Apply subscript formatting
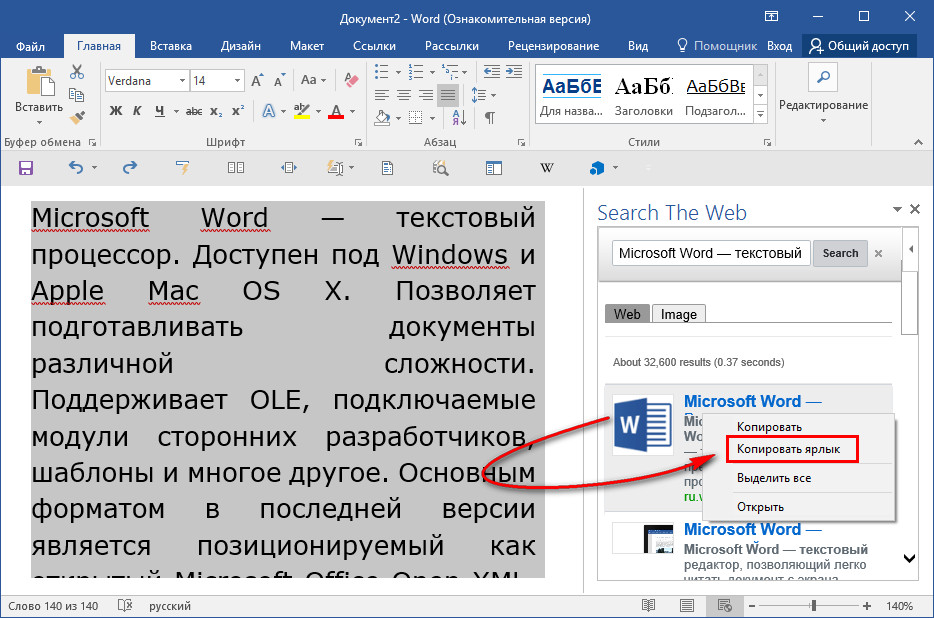The width and height of the screenshot is (934, 618). click(216, 111)
